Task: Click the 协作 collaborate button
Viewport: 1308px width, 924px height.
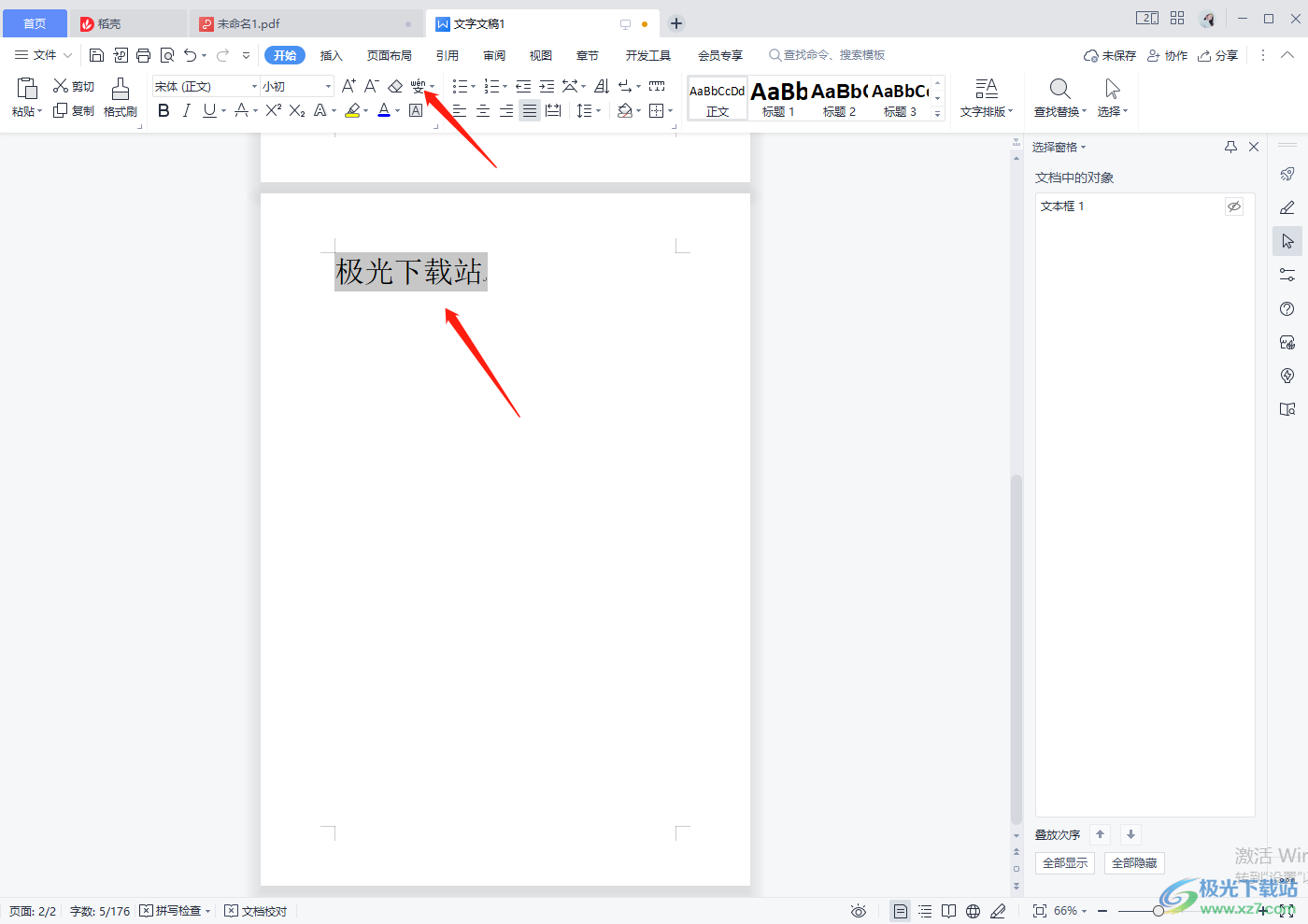Action: click(x=1167, y=55)
